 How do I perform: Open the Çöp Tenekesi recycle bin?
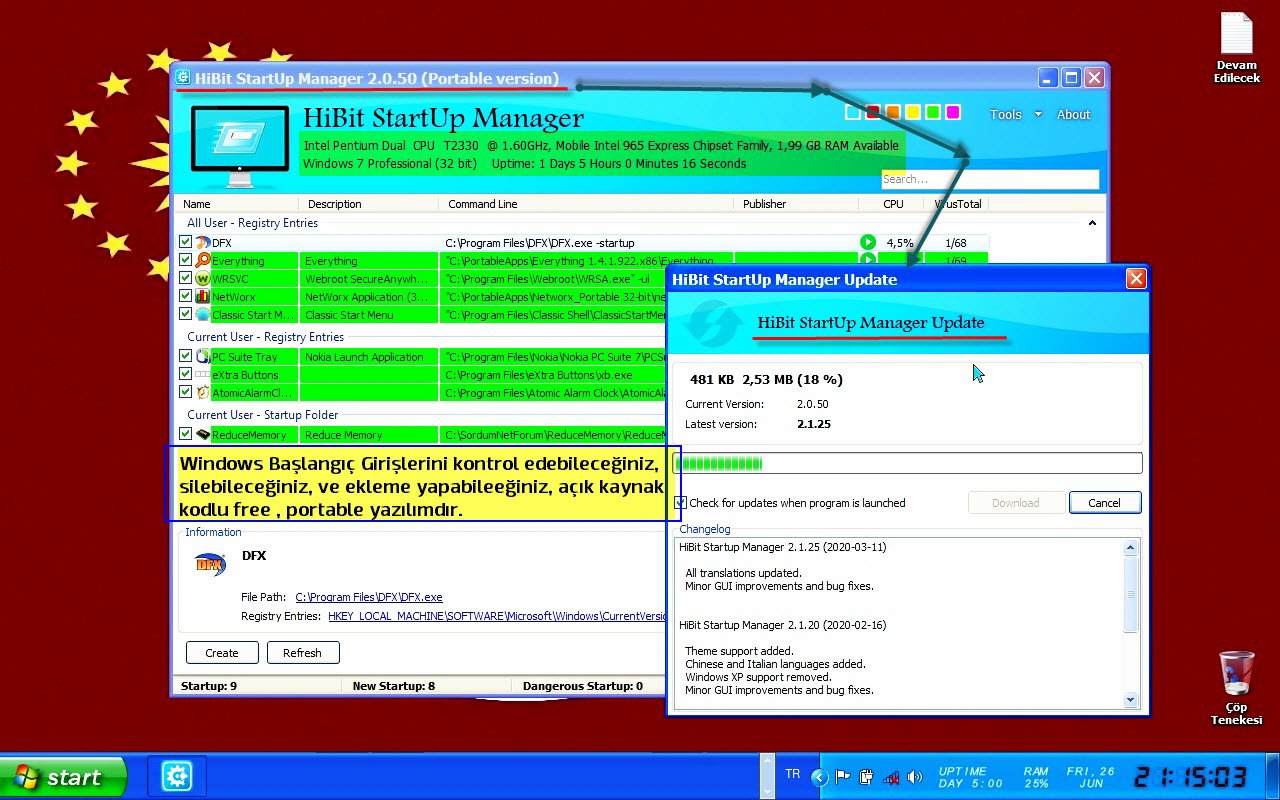[1237, 688]
